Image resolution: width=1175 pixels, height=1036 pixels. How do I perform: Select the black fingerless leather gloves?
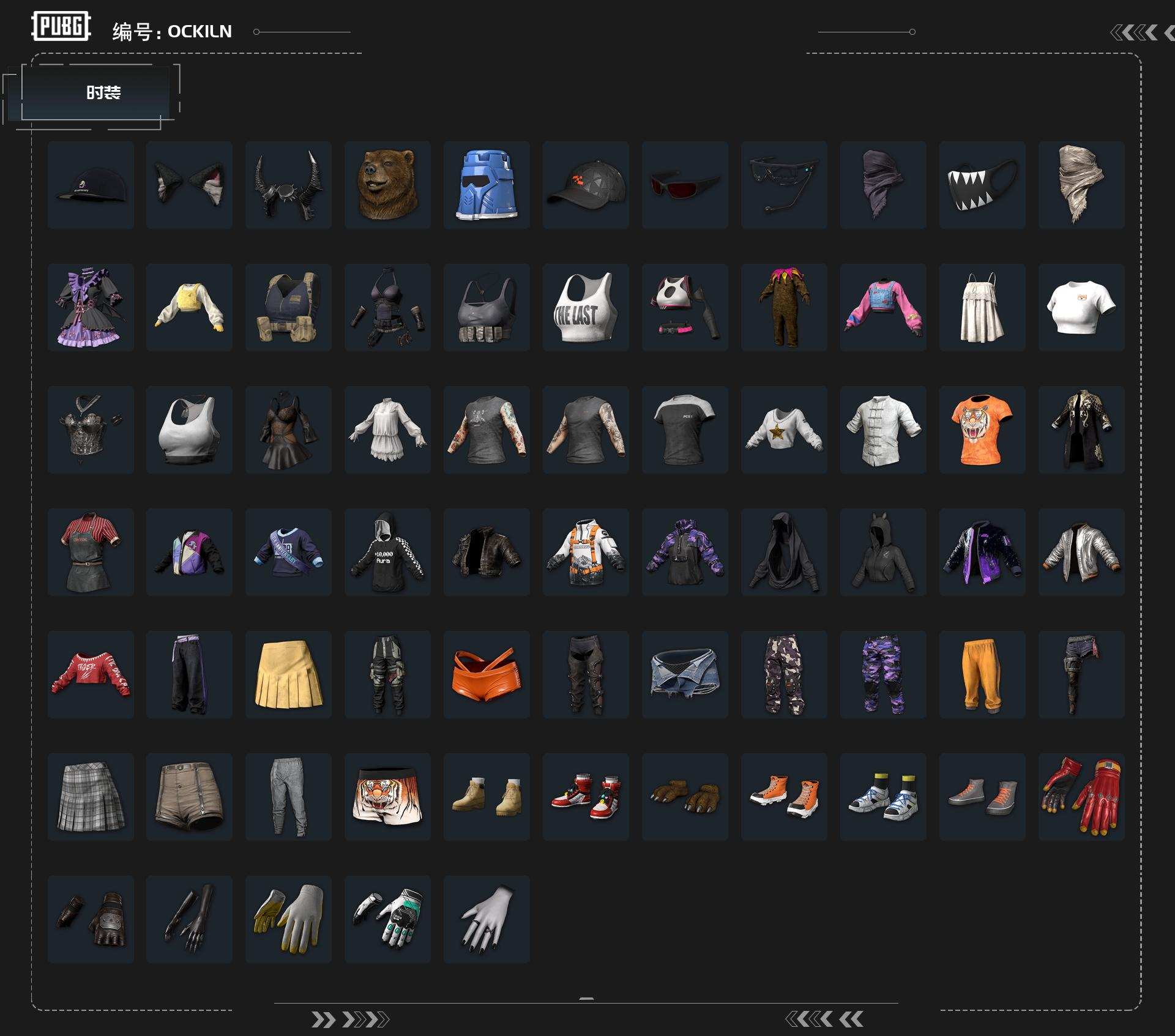tap(91, 919)
